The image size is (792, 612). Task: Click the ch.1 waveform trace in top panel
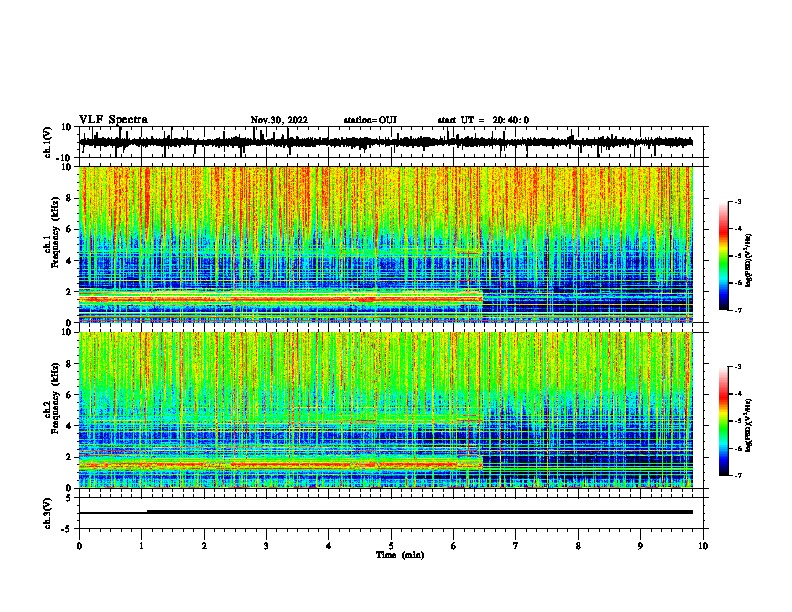(386, 142)
